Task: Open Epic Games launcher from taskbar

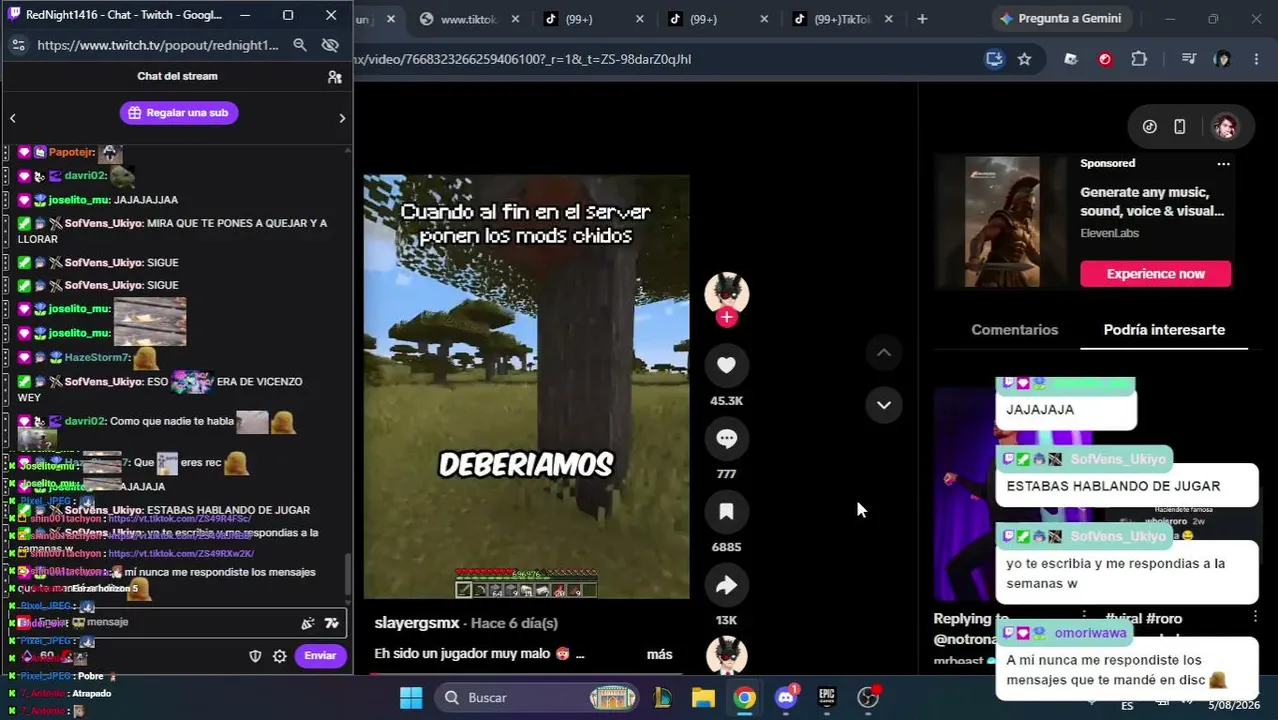Action: (827, 697)
